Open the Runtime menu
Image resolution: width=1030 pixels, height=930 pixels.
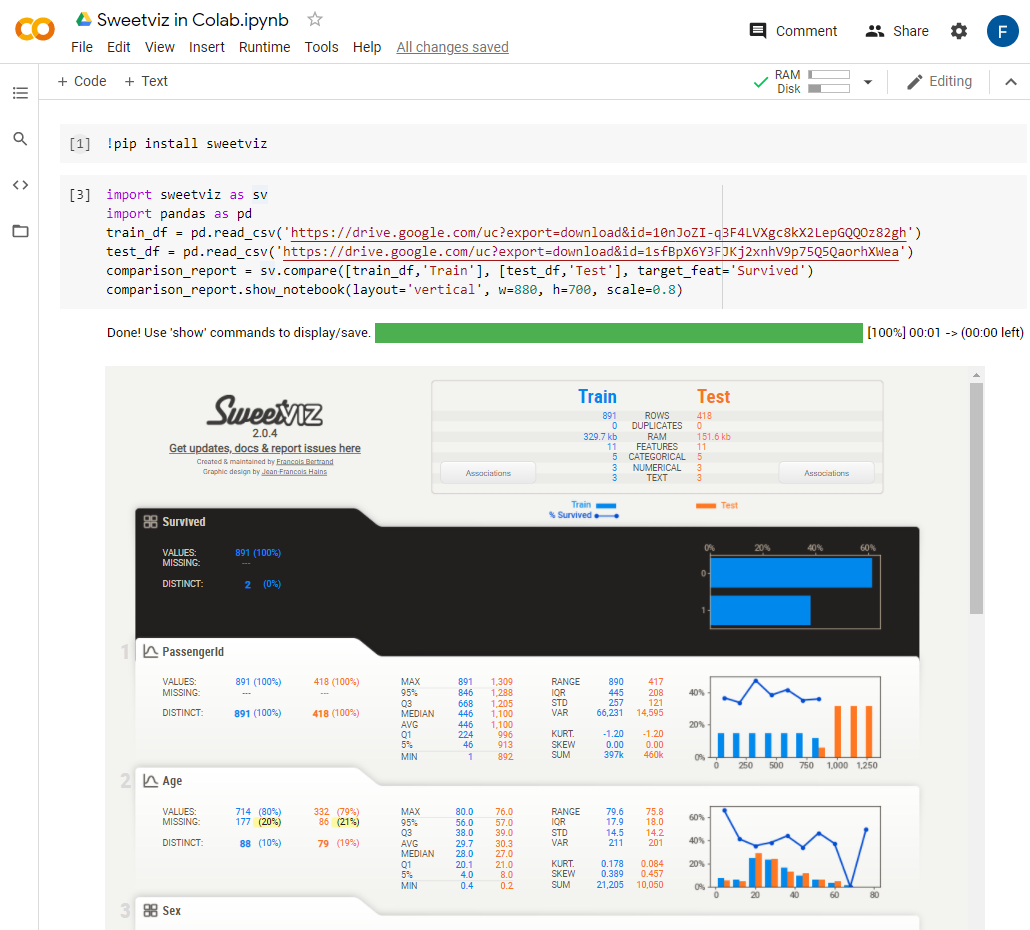pyautogui.click(x=264, y=47)
